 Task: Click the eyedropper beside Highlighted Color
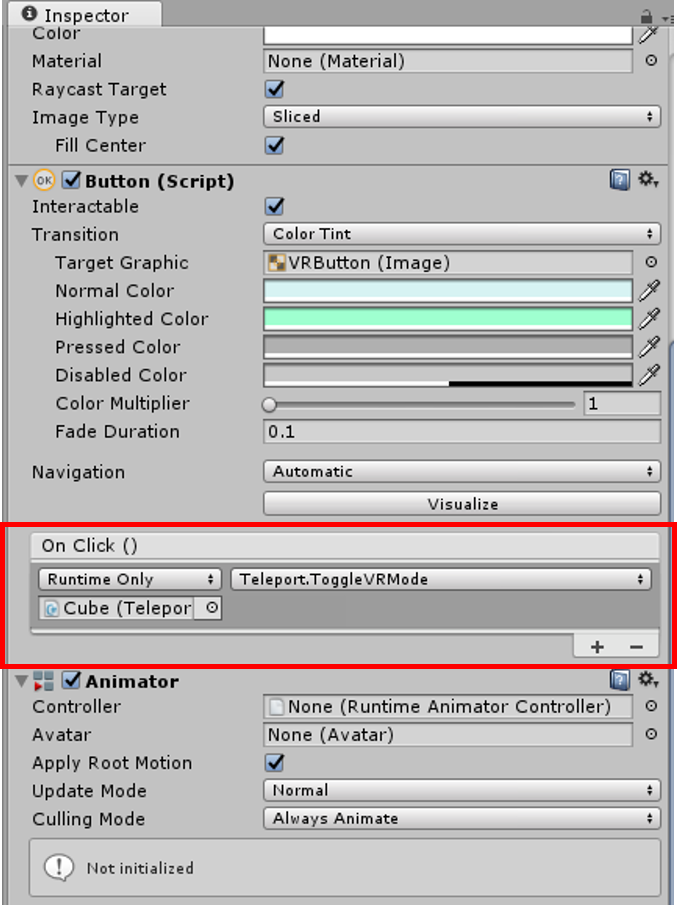649,319
